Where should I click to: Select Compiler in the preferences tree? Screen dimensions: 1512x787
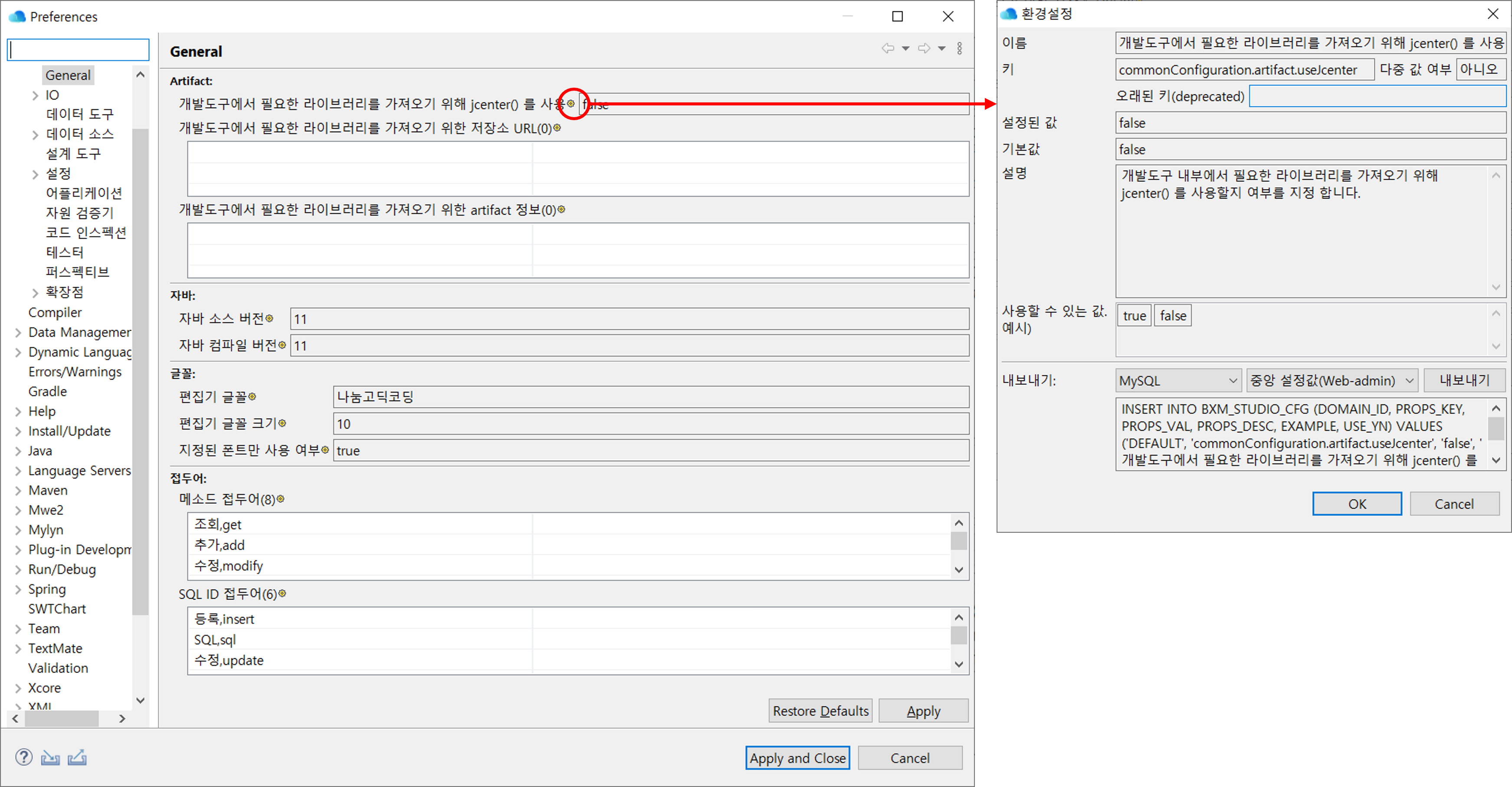click(55, 312)
